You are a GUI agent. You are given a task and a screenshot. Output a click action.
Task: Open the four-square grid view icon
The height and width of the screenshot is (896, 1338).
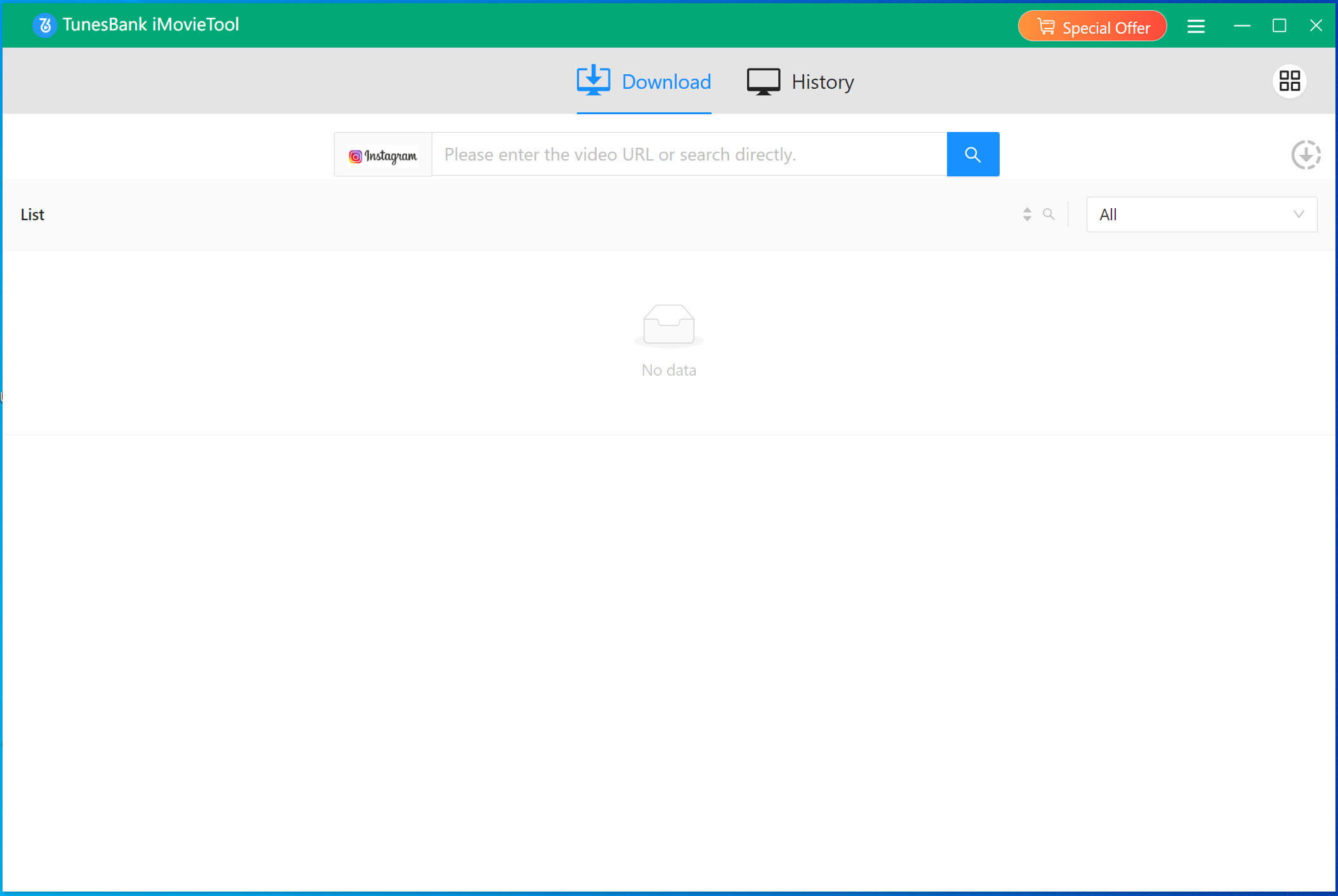[1289, 81]
